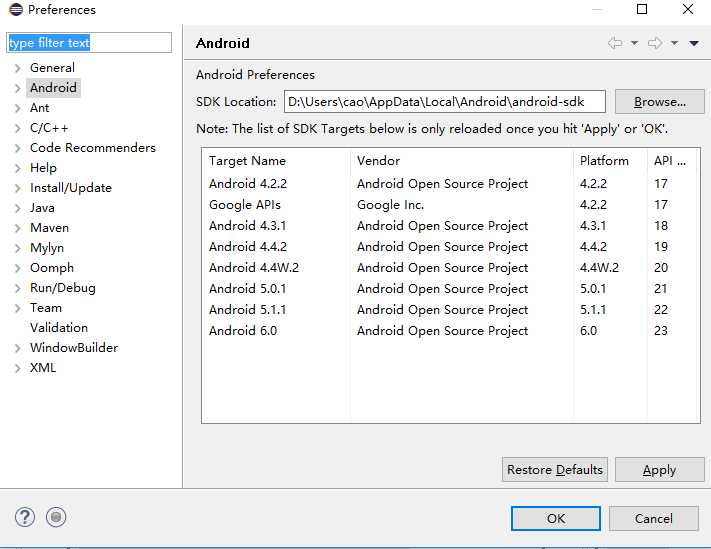Sort by Vendor column header
The height and width of the screenshot is (549, 711).
point(462,161)
